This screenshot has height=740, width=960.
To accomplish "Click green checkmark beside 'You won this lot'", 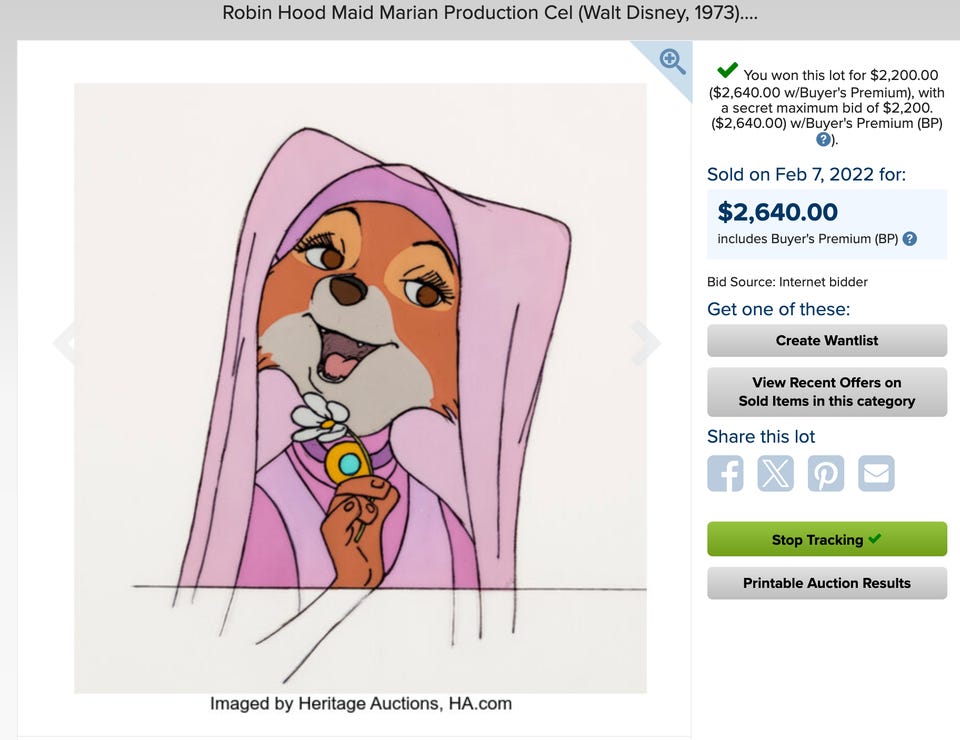I will pos(728,71).
